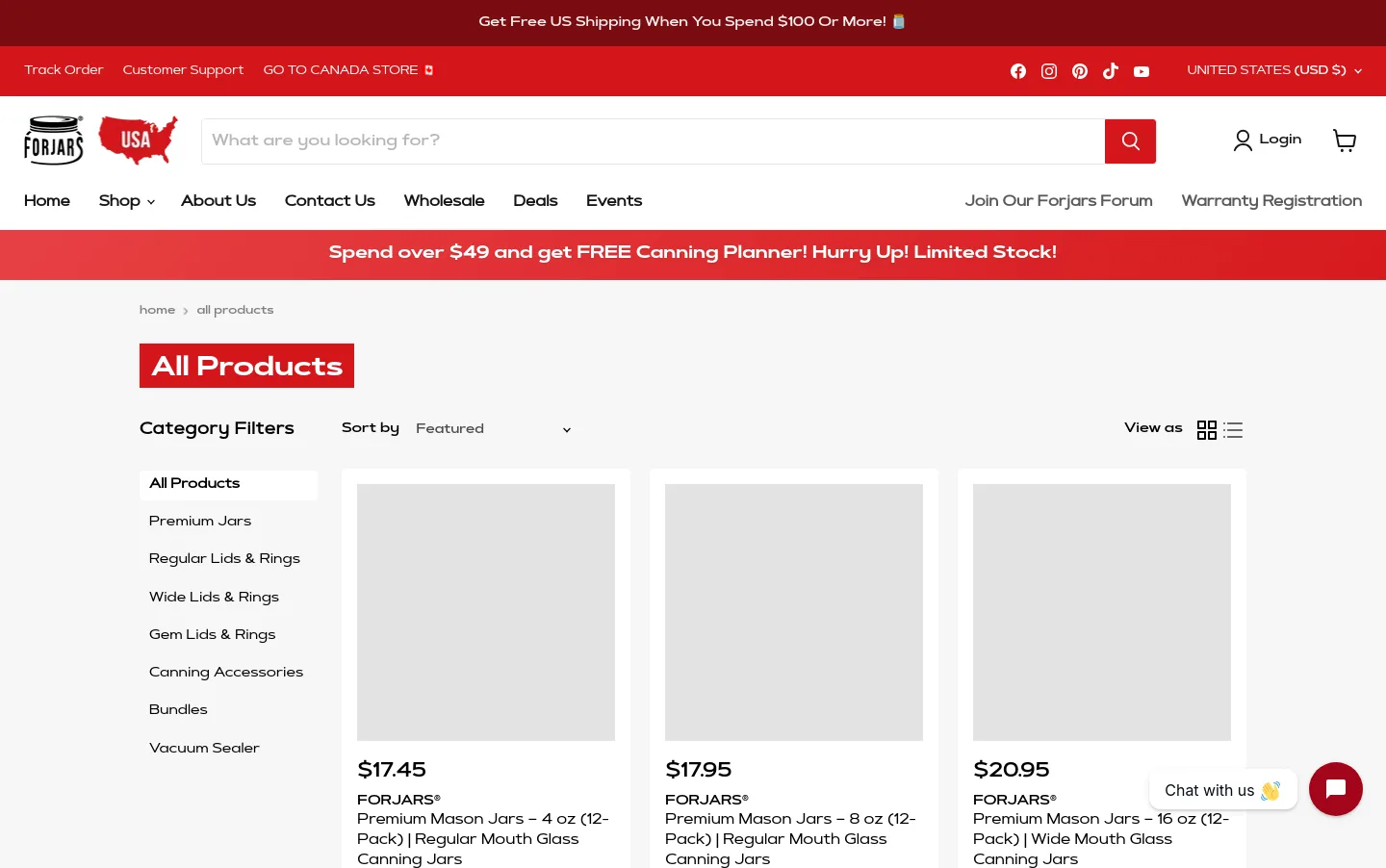Click the $17.45 price
Image resolution: width=1386 pixels, height=868 pixels.
(x=392, y=770)
